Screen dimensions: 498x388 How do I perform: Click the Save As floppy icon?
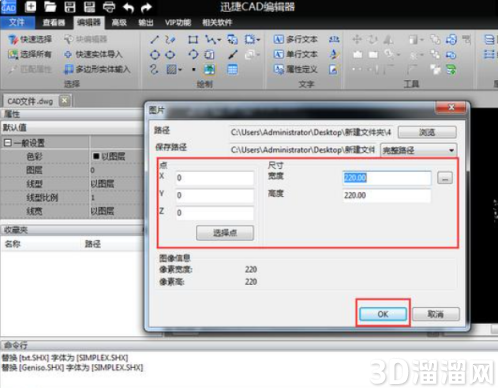click(89, 6)
